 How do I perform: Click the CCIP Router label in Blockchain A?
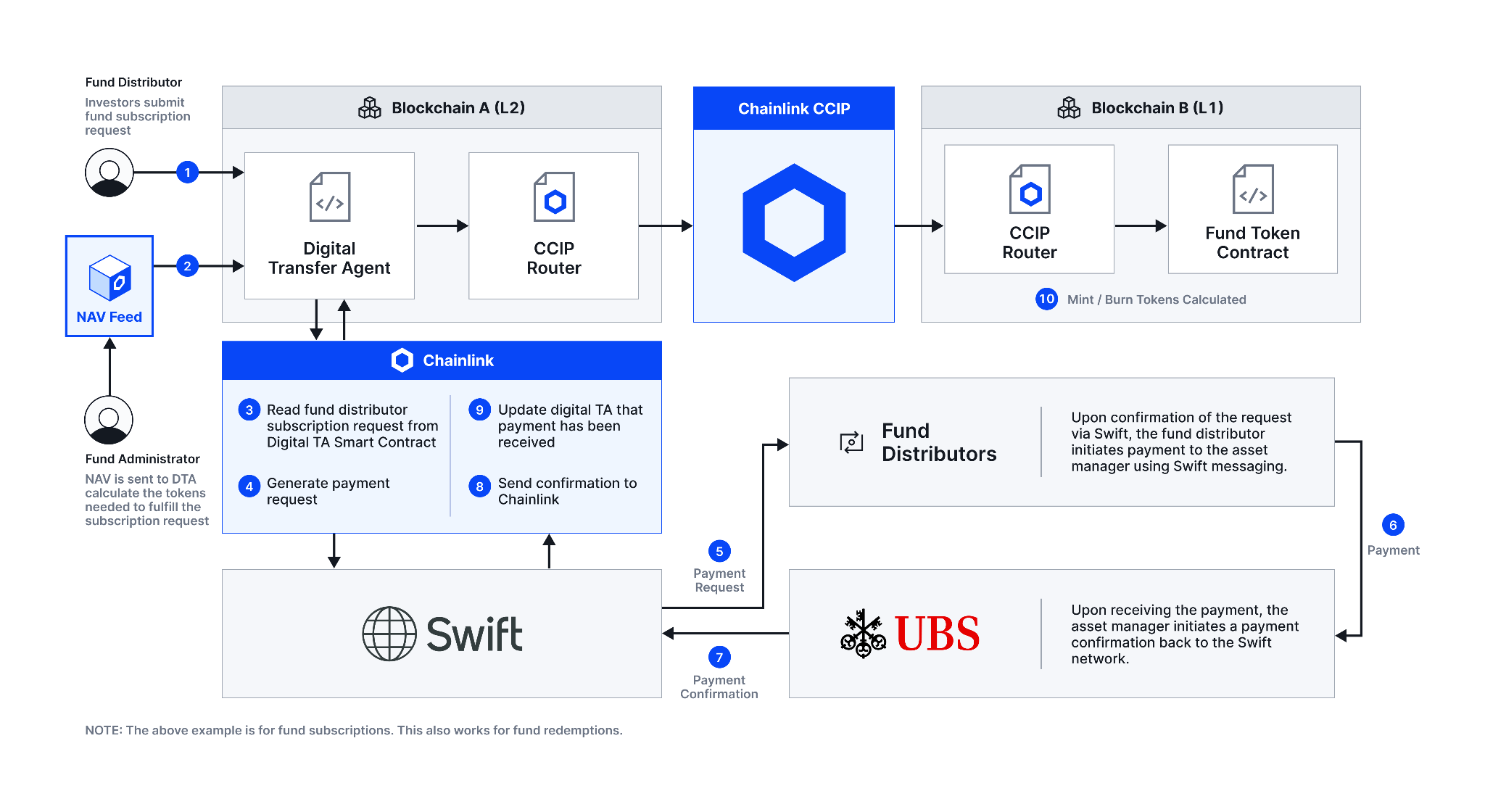pos(554,258)
